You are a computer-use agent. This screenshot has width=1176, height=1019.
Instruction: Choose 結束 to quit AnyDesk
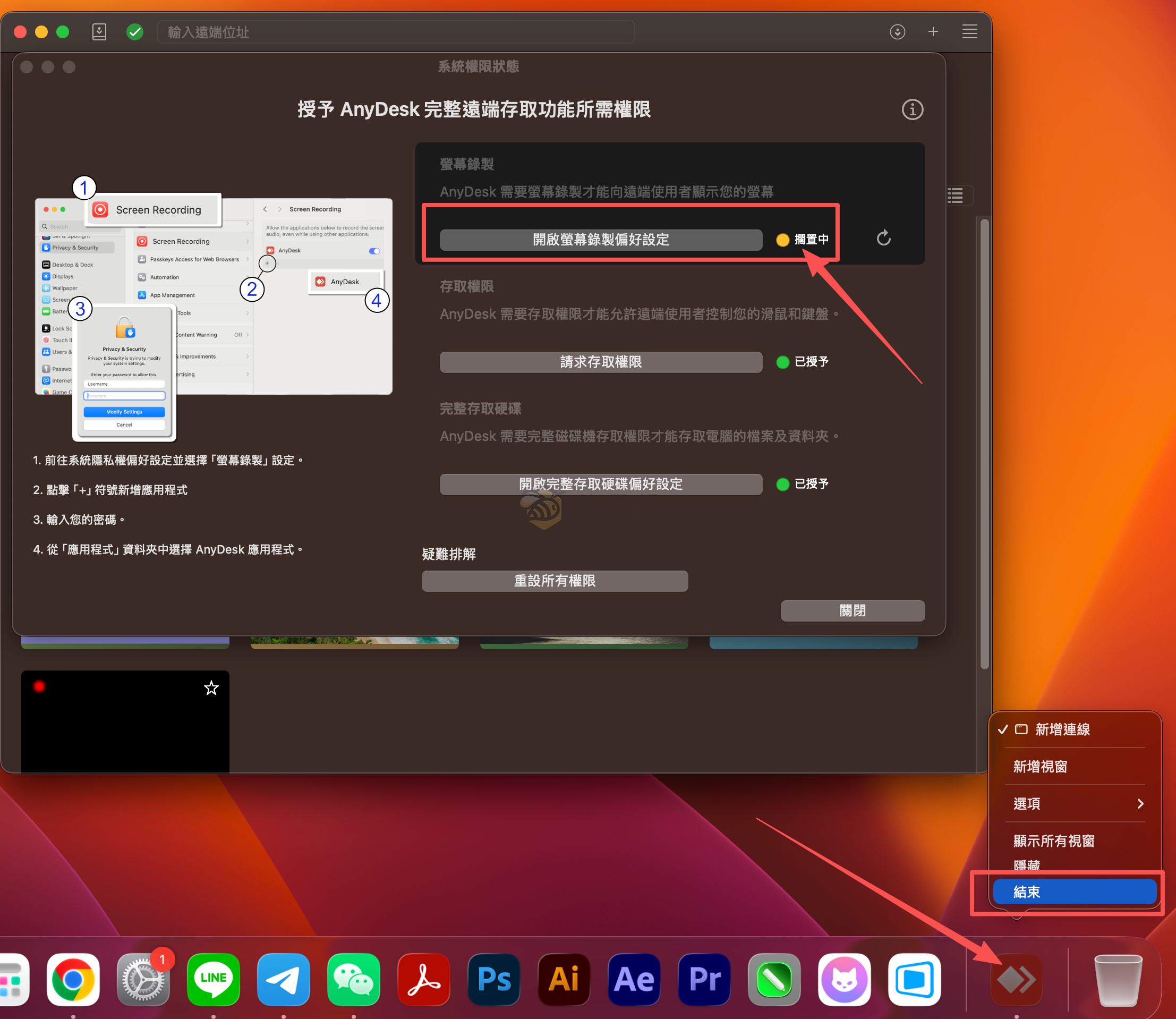(1075, 891)
